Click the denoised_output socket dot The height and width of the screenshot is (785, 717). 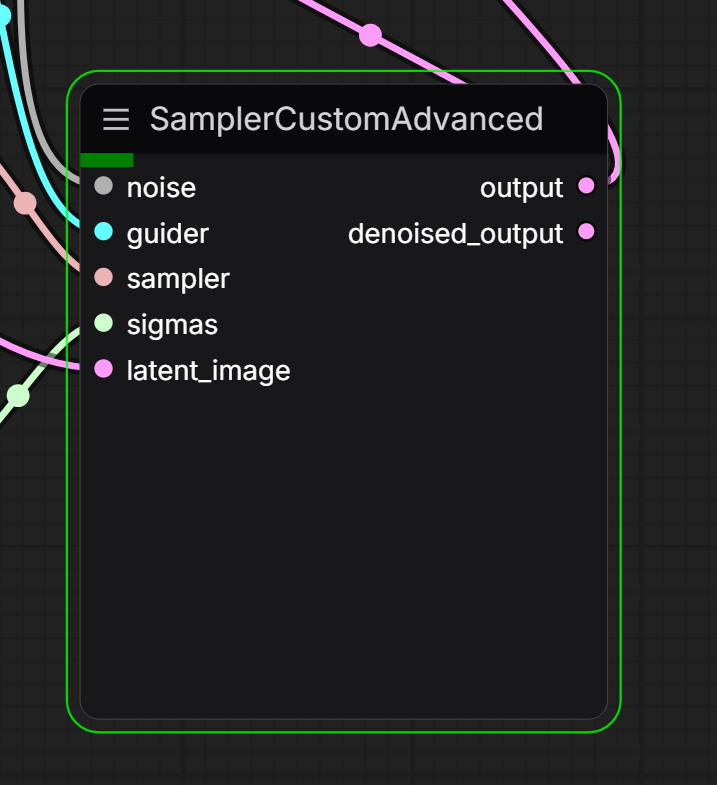tap(586, 232)
